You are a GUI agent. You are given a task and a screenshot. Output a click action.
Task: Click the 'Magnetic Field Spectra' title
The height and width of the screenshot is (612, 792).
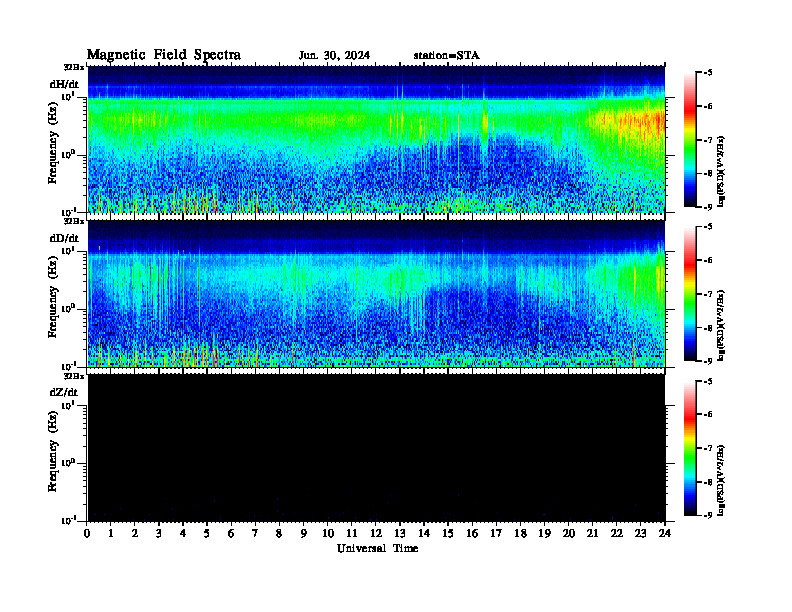(164, 55)
